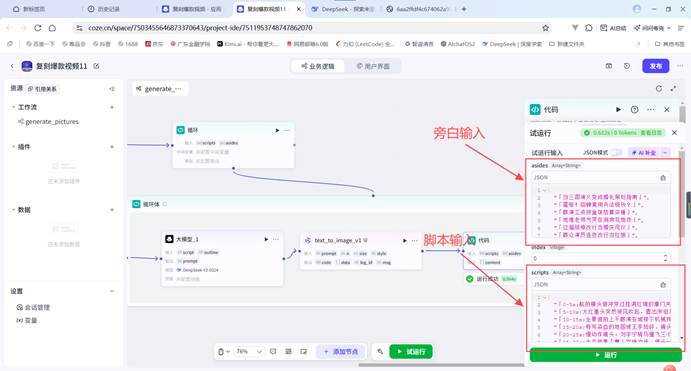
Task: Select the text_to_image_v1 node title
Action: tap(338, 241)
